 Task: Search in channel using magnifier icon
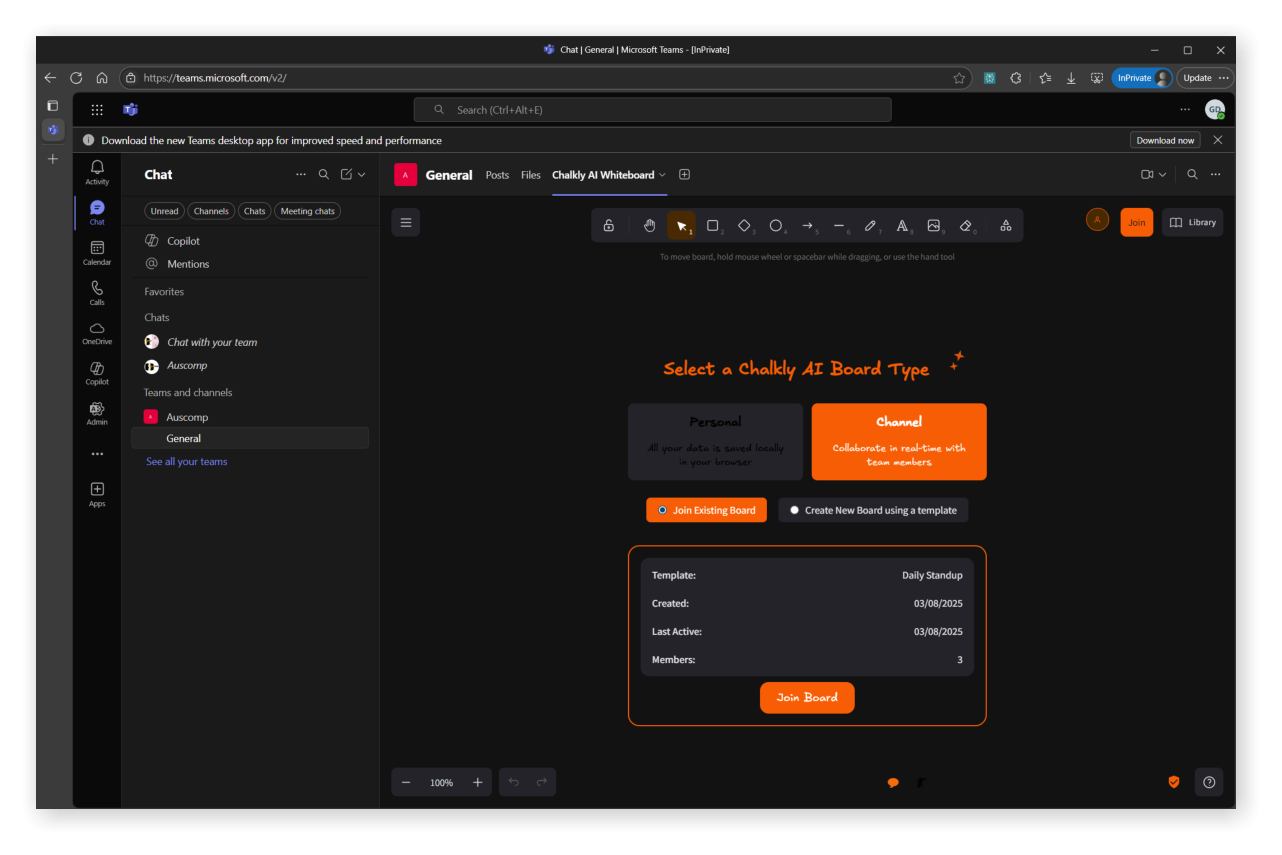tap(1192, 174)
